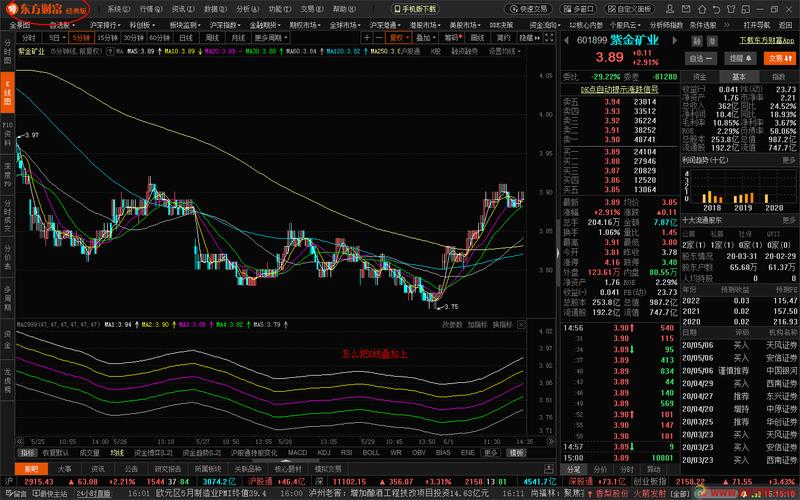
Task: Switch to 研究报告 tab
Action: tap(168, 469)
